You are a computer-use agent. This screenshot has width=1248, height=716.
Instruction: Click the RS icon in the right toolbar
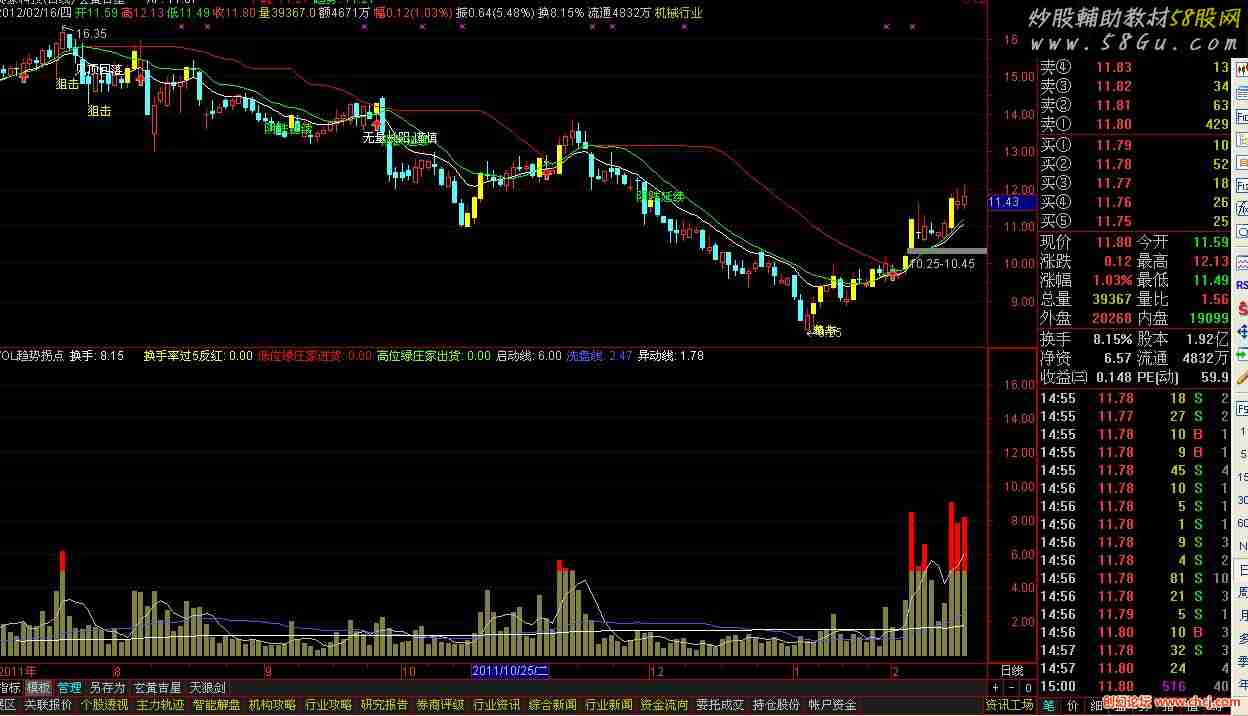[1241, 283]
